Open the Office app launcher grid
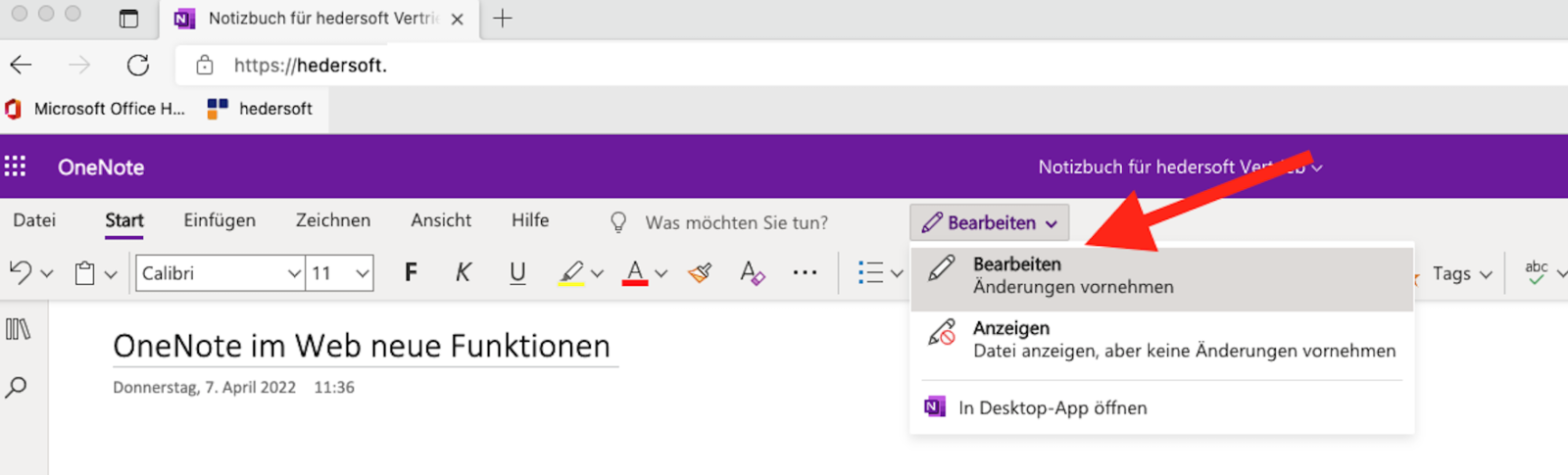The width and height of the screenshot is (1568, 475). click(15, 166)
